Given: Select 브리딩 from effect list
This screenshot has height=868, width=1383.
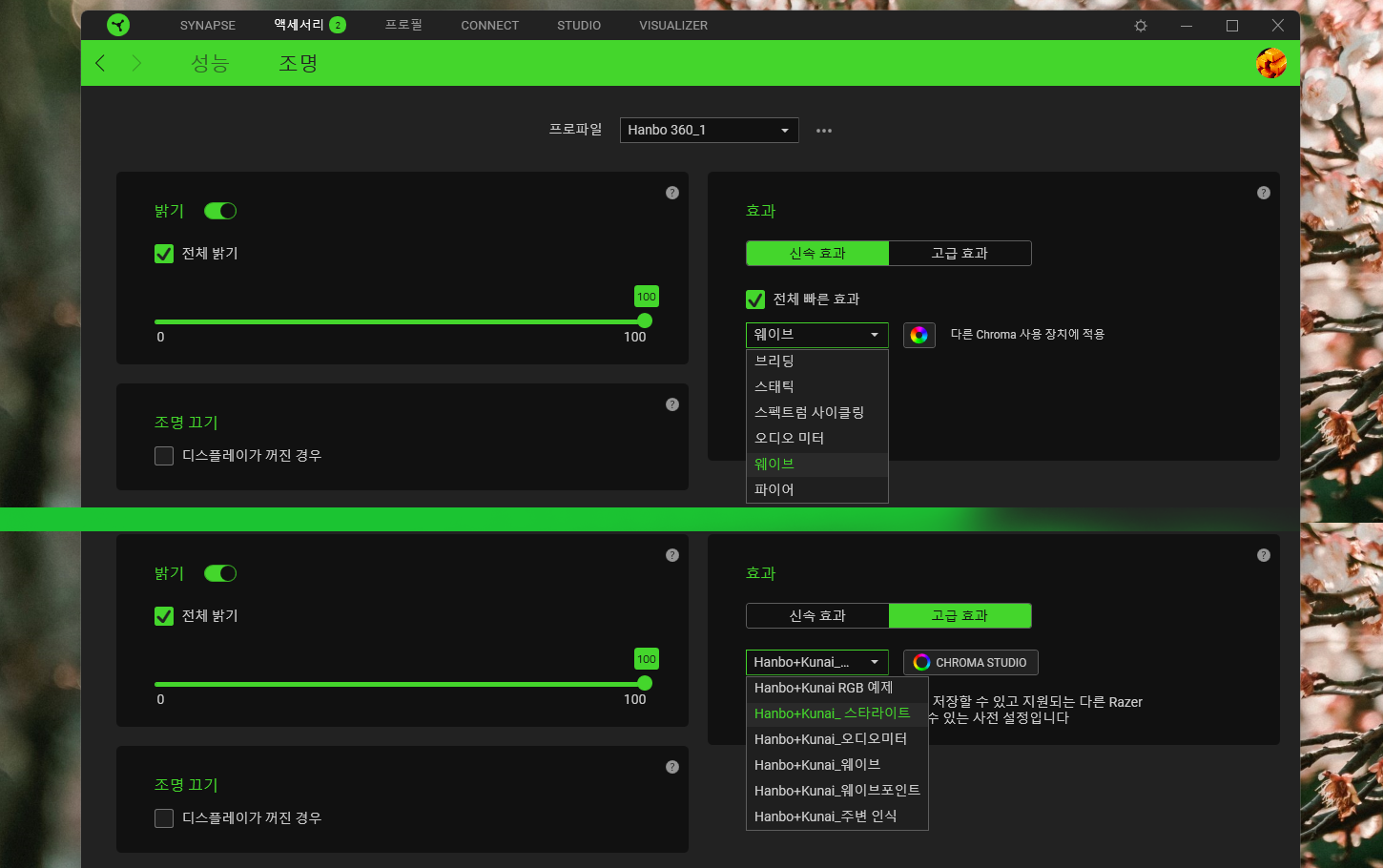Looking at the screenshot, I should click(817, 362).
